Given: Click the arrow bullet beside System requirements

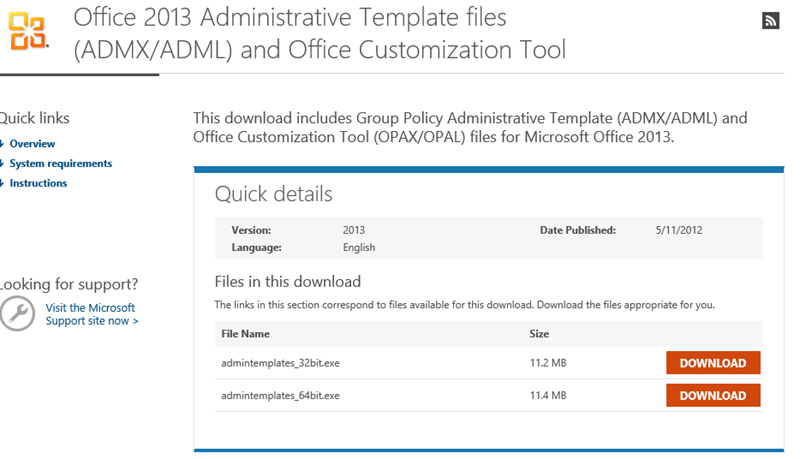Looking at the screenshot, I should coord(2,164).
